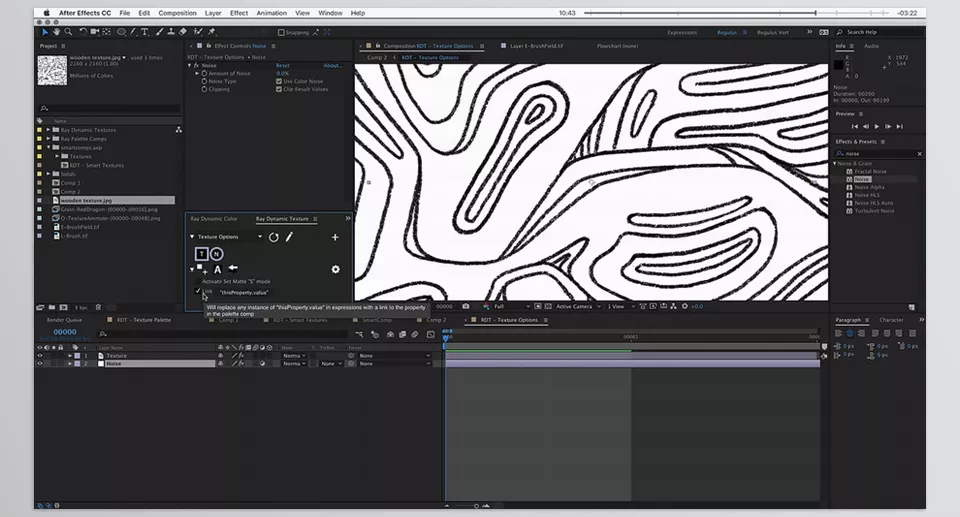Expand the Ray Palette Comps folder
This screenshot has height=517, width=960.
point(48,138)
